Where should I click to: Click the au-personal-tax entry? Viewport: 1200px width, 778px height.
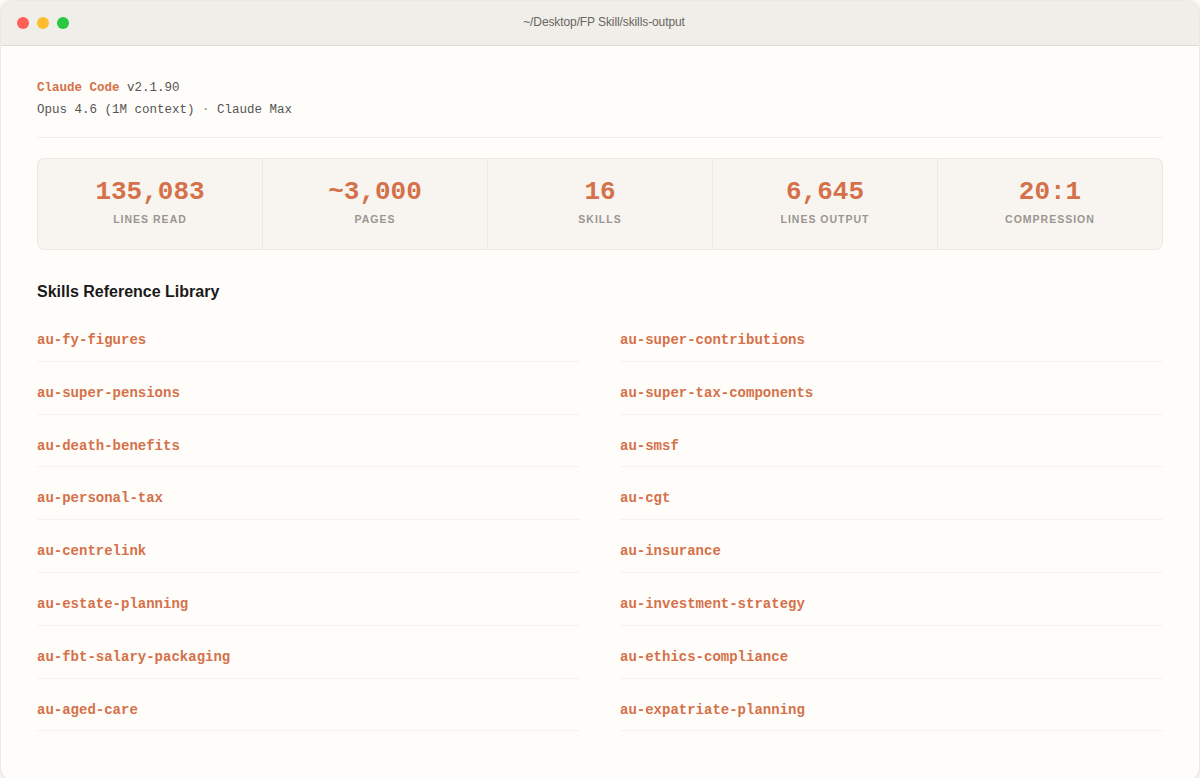[100, 498]
